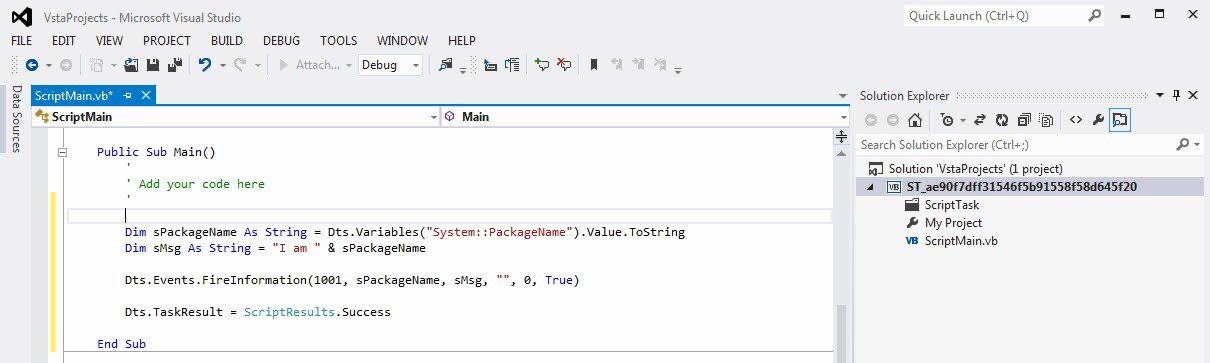
Task: Open the PROJECT menu
Action: [x=167, y=41]
